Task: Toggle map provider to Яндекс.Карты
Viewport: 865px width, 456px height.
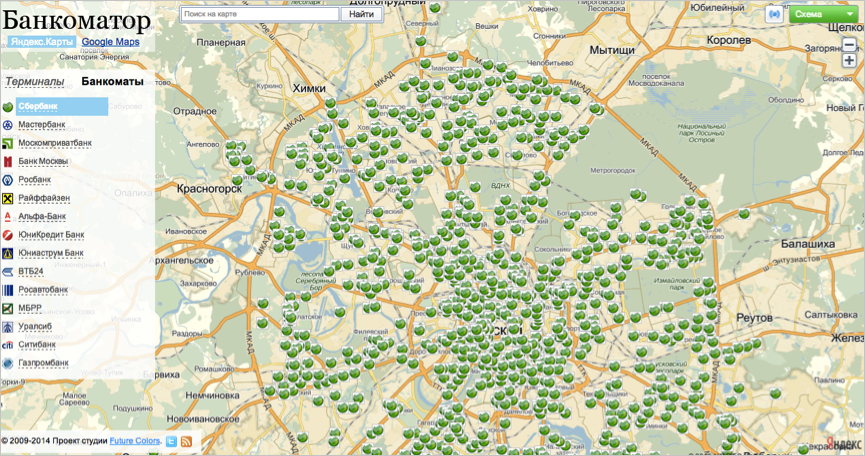Action: 42,42
